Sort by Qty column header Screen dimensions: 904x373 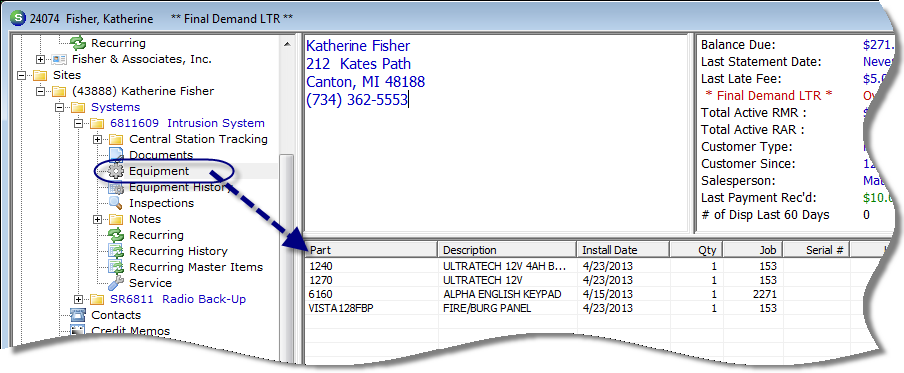(x=696, y=250)
